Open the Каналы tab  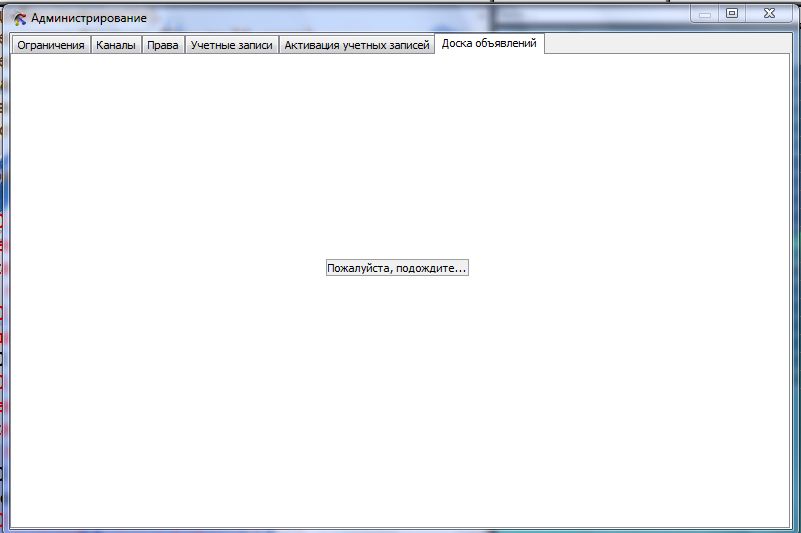coord(116,46)
